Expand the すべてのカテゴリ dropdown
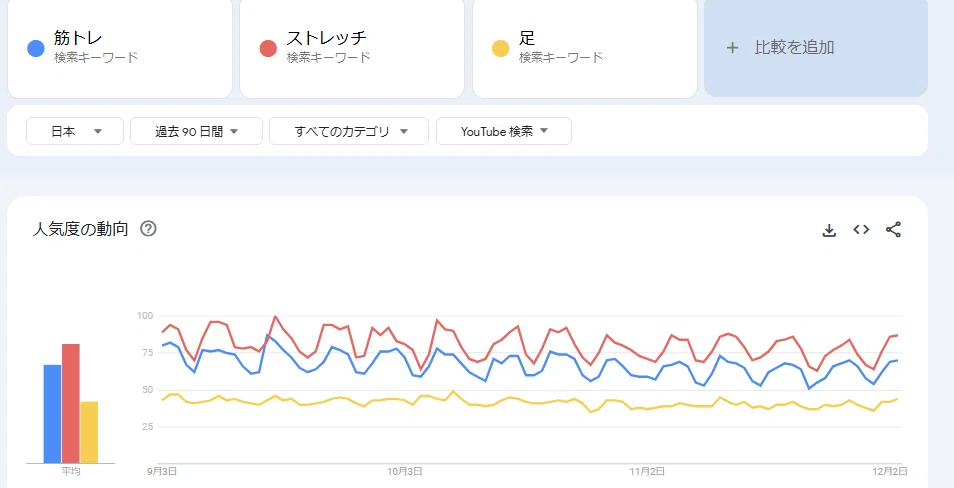The image size is (954, 488). point(349,131)
